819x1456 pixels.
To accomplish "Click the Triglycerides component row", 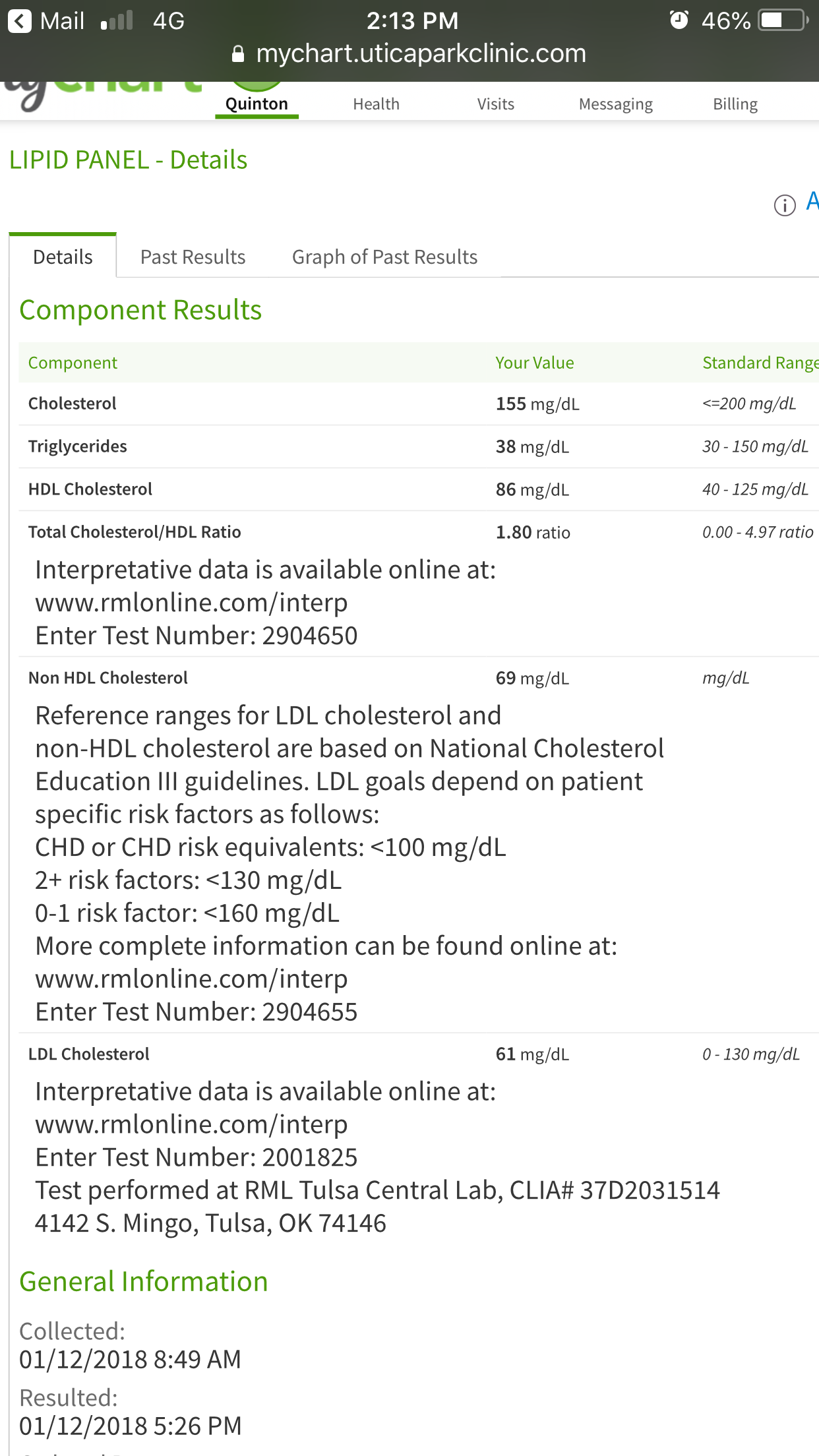I will [x=78, y=446].
